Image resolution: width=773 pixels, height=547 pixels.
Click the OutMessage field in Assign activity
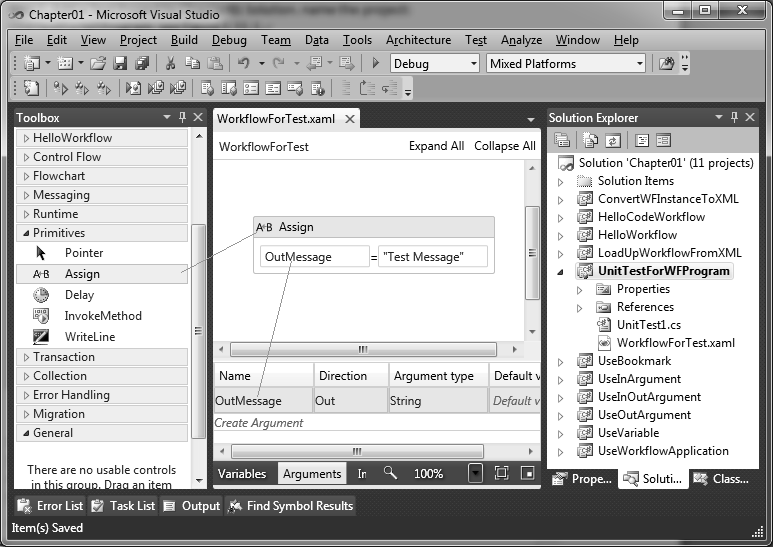coord(315,256)
